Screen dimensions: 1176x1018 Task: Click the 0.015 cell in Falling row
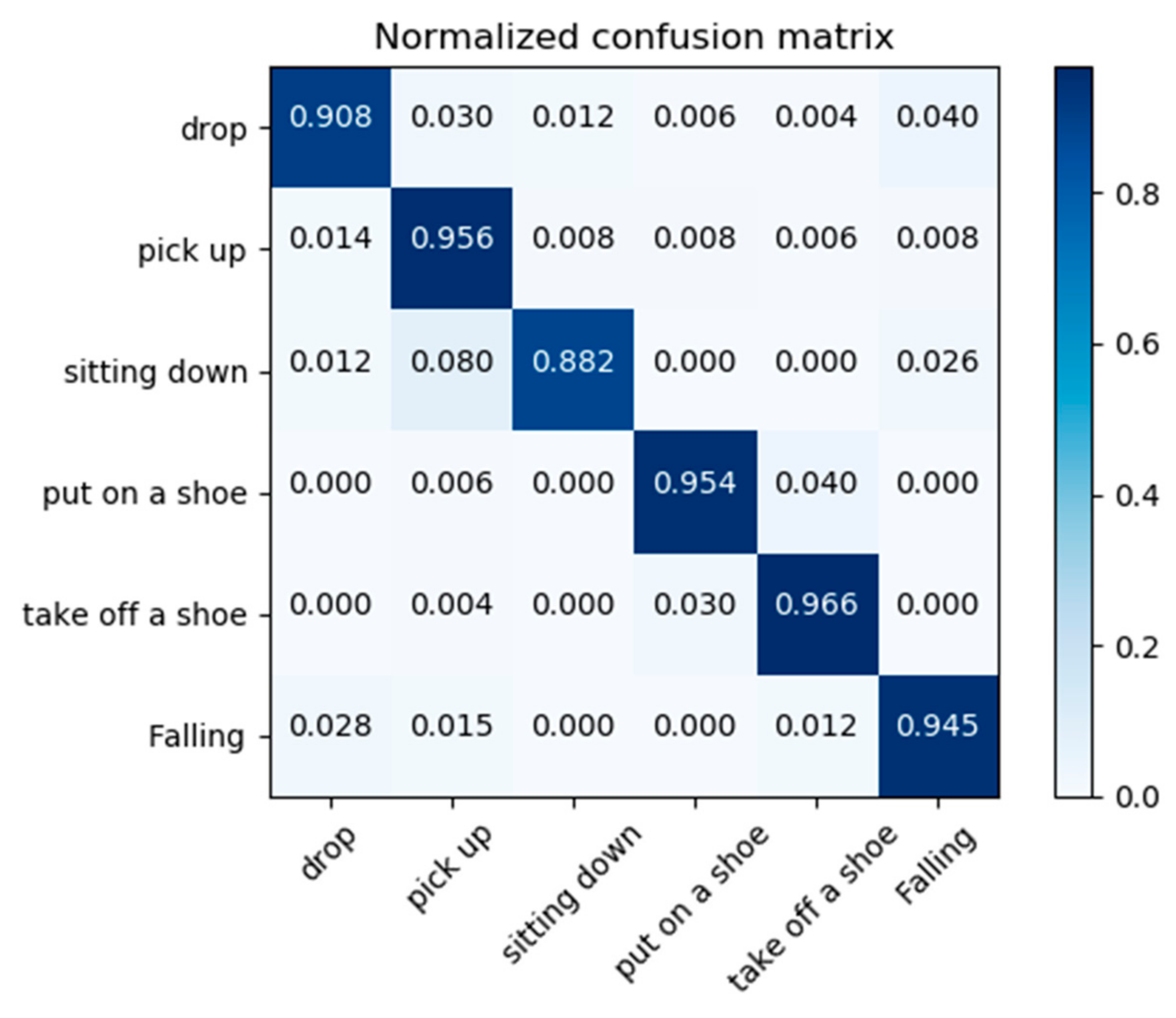452,726
